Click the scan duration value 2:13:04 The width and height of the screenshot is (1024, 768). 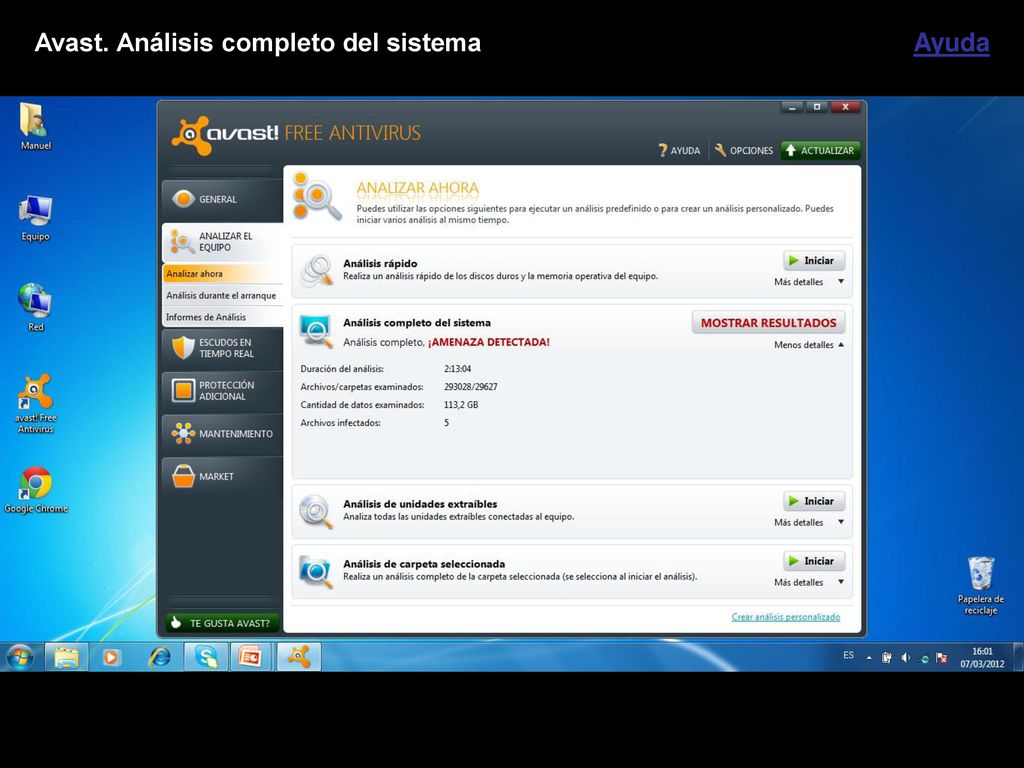pos(457,369)
